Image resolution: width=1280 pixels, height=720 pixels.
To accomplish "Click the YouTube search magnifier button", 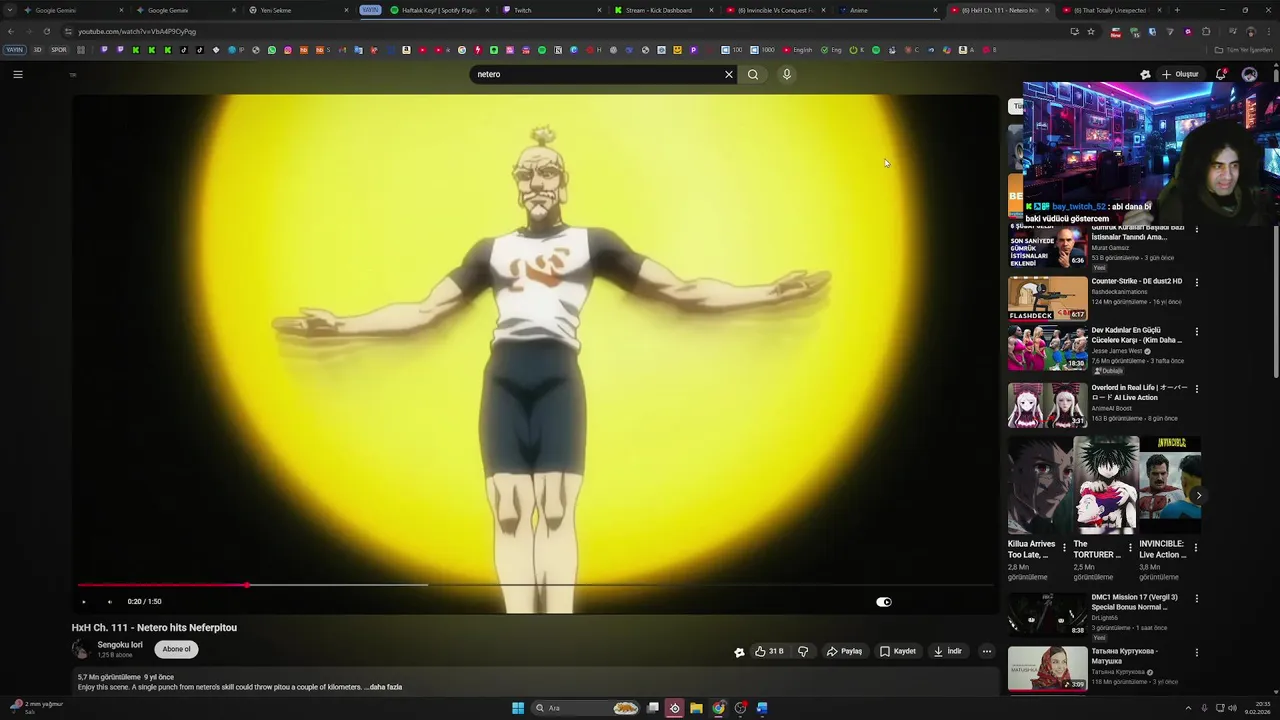I will point(753,74).
